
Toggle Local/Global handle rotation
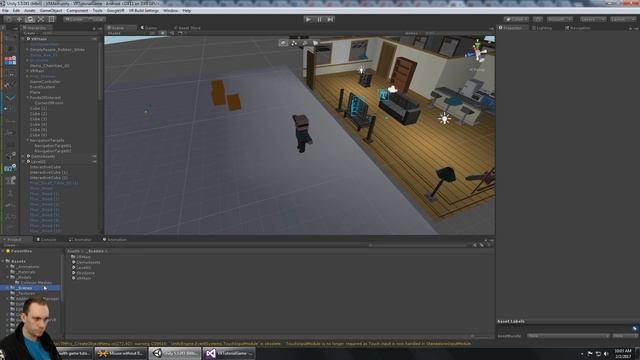96,19
